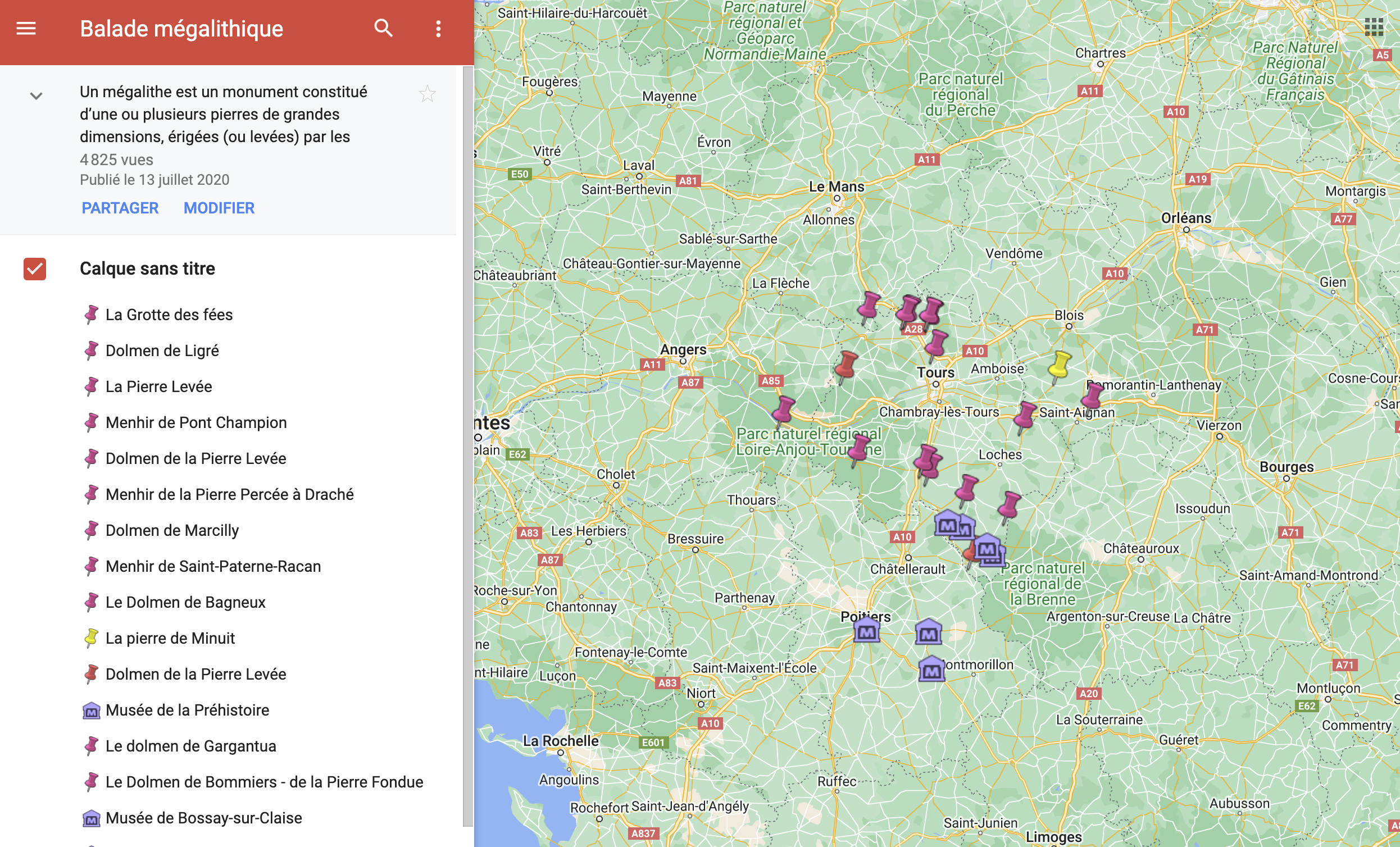Image resolution: width=1400 pixels, height=847 pixels.
Task: Click the red pin west of Tours
Action: click(x=847, y=365)
